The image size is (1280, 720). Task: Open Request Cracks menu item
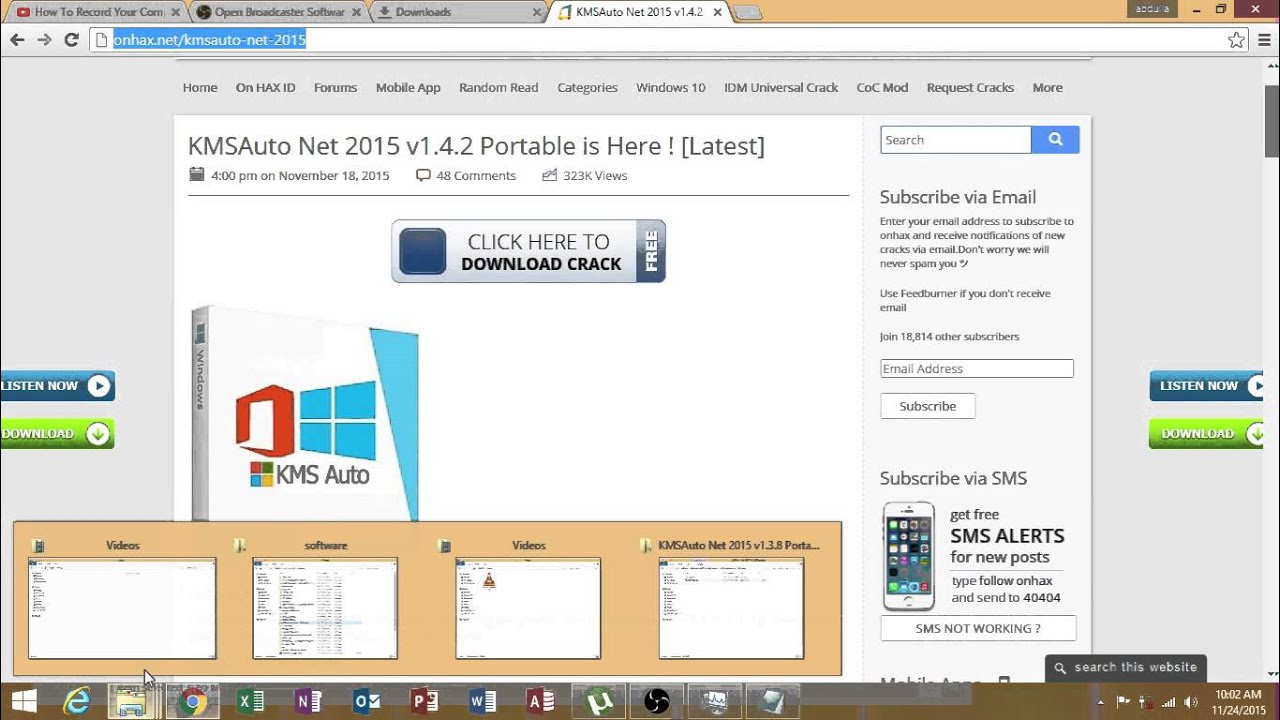pos(970,87)
